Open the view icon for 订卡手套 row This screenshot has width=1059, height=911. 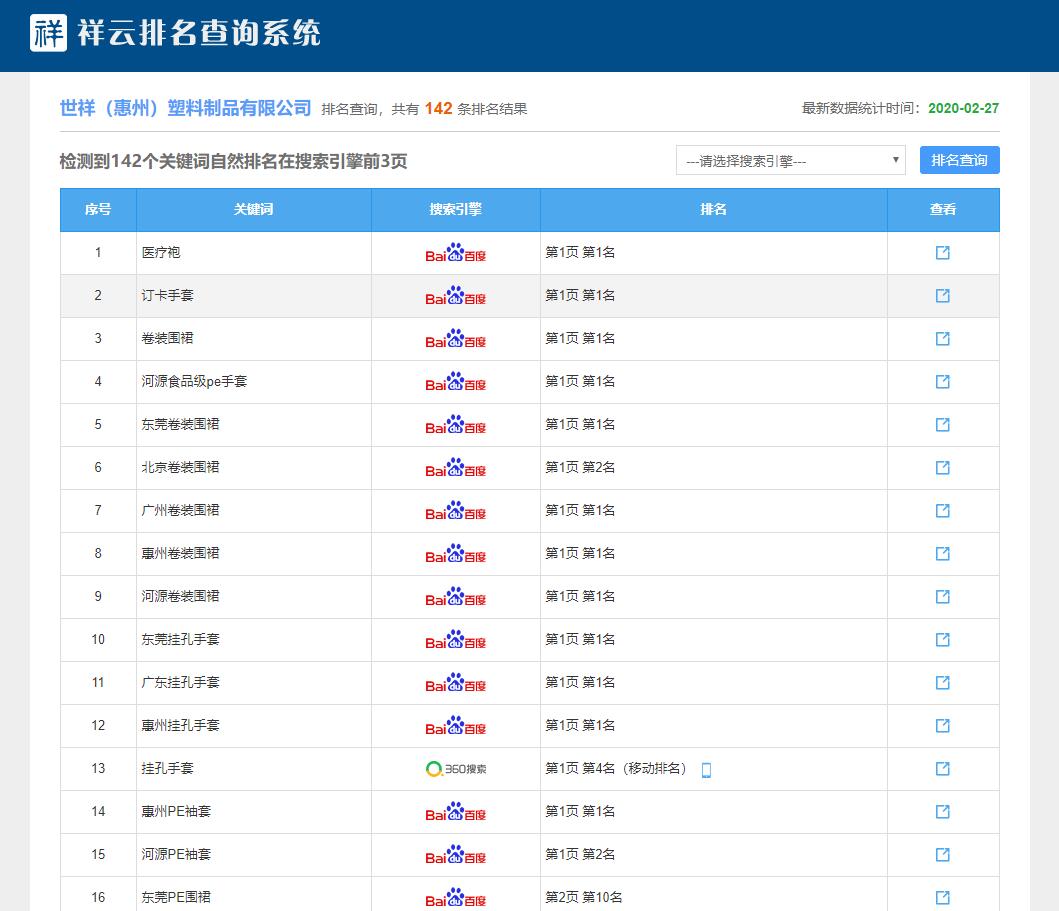coord(942,296)
